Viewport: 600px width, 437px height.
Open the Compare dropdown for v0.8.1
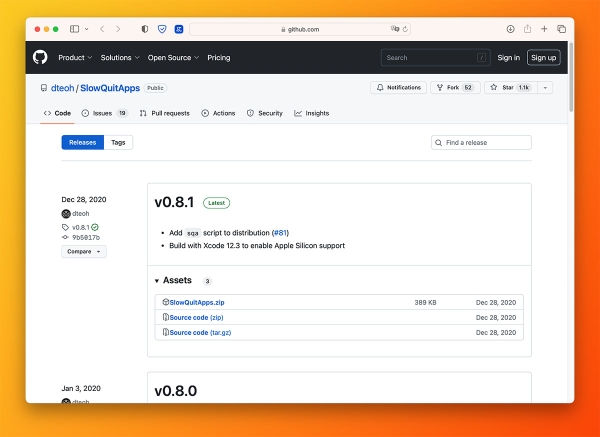(84, 251)
